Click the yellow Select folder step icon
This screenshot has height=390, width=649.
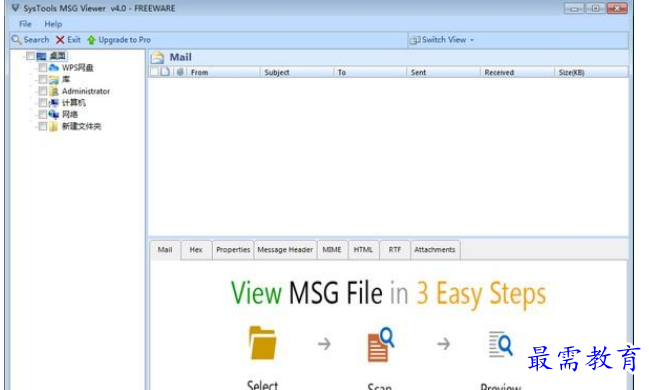click(262, 343)
